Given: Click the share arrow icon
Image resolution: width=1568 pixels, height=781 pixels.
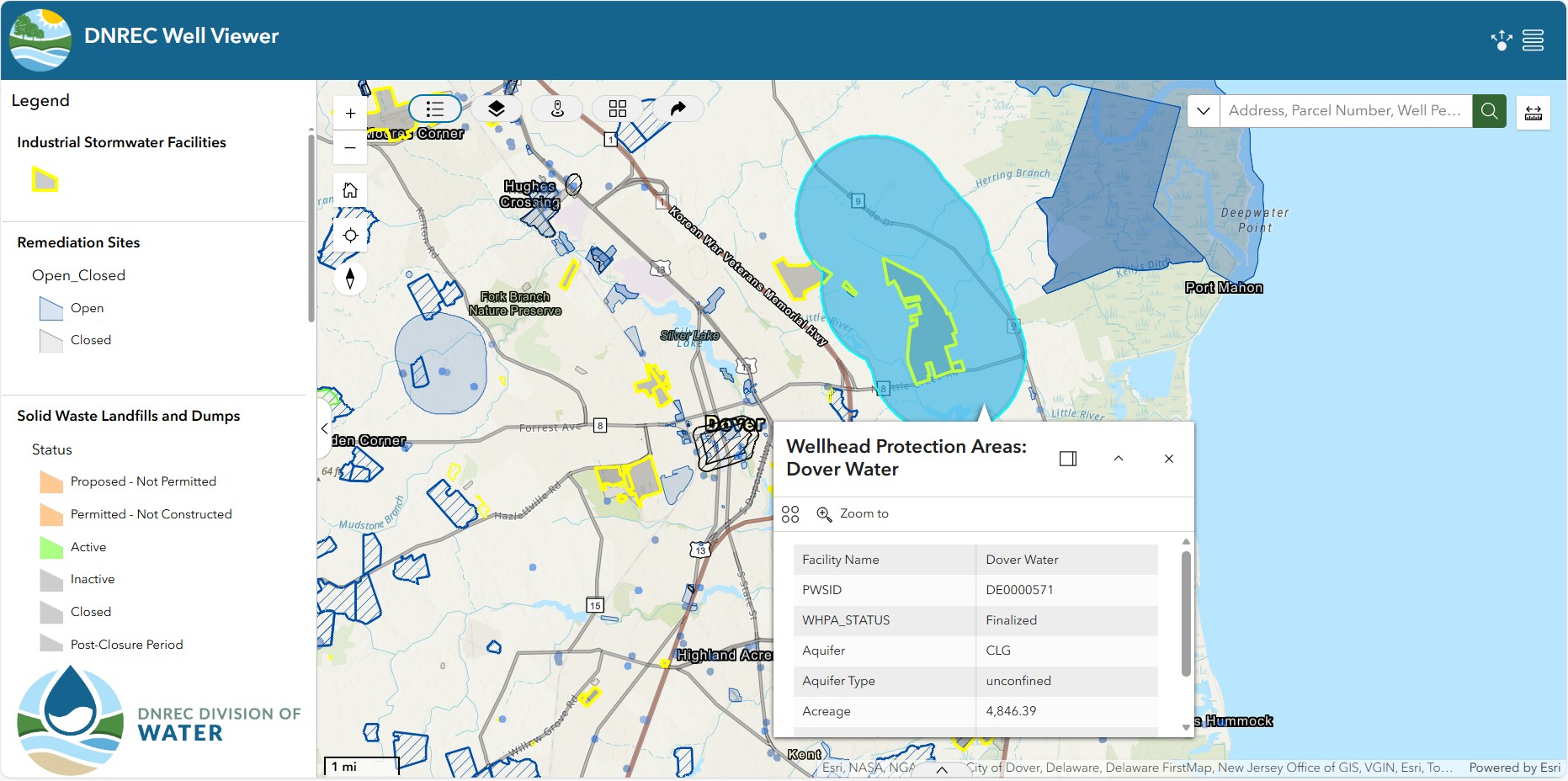Looking at the screenshot, I should click(678, 109).
